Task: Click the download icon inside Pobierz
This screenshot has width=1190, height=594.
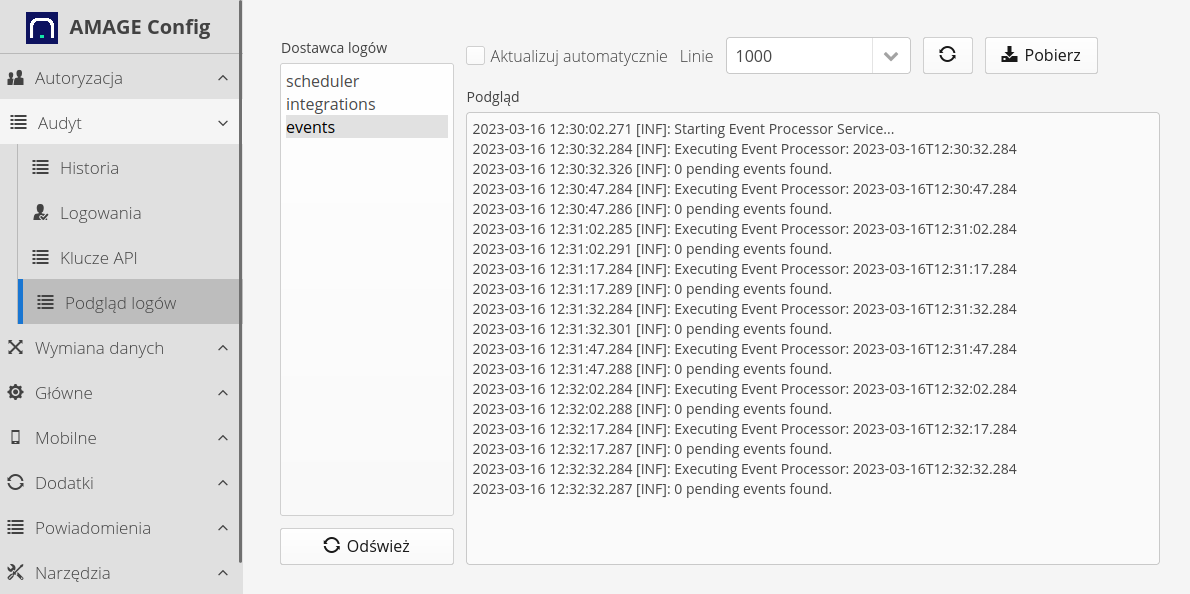Action: [1011, 55]
